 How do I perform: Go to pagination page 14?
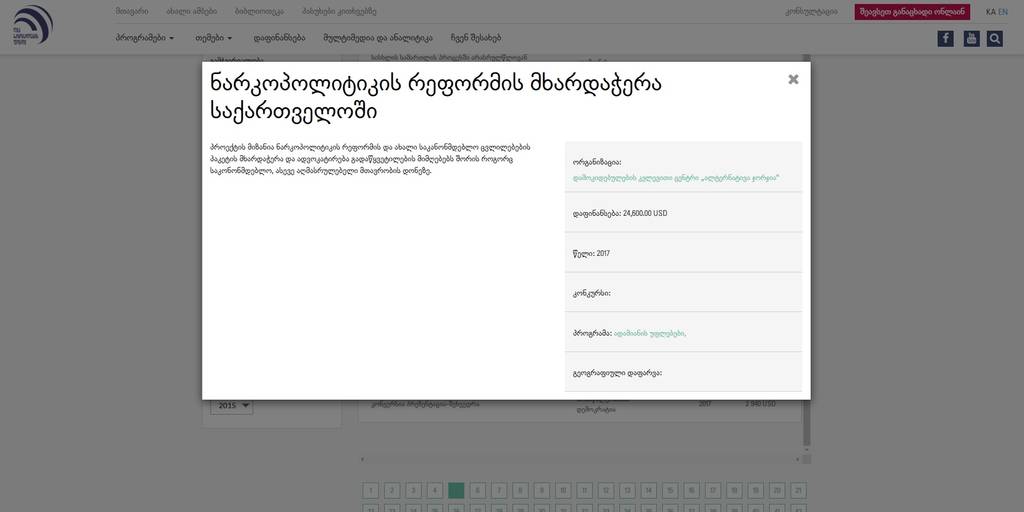648,490
